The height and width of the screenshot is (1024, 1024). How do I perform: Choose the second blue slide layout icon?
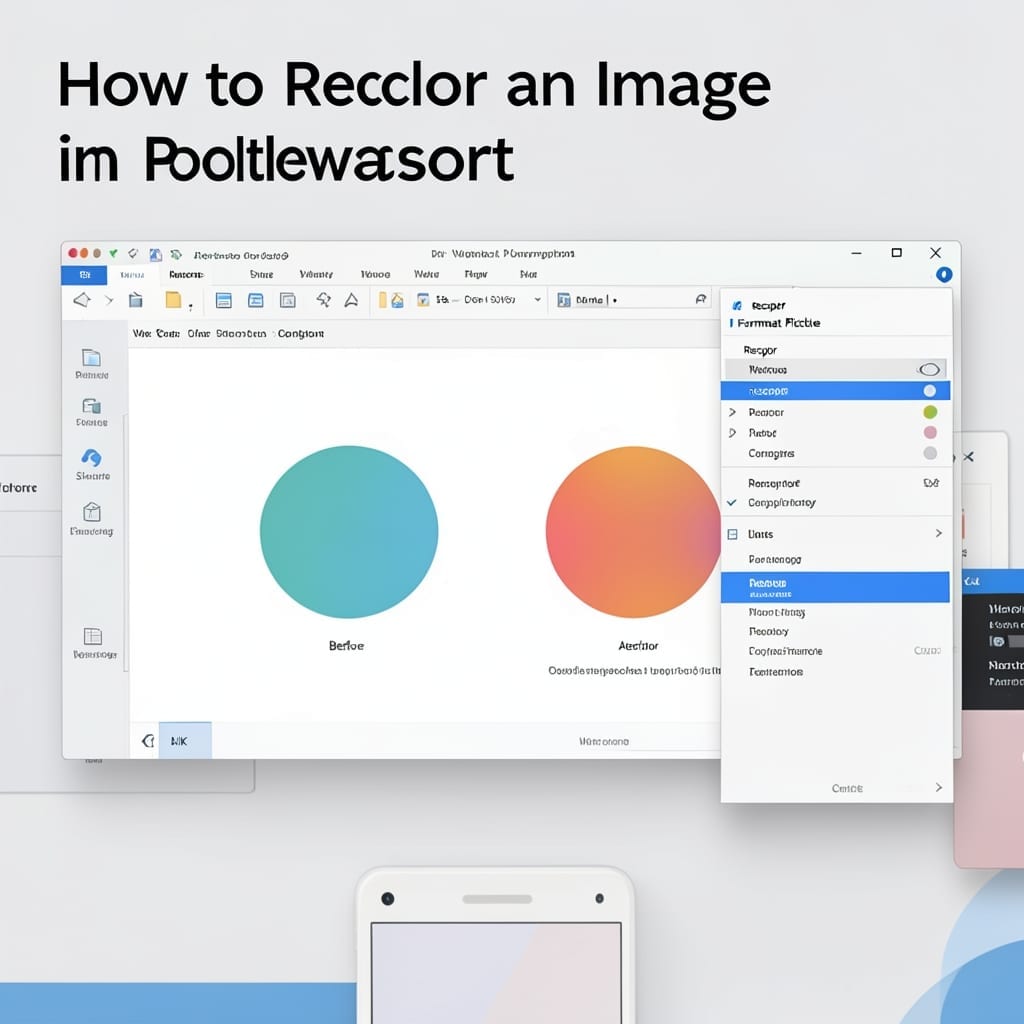pyautogui.click(x=255, y=300)
